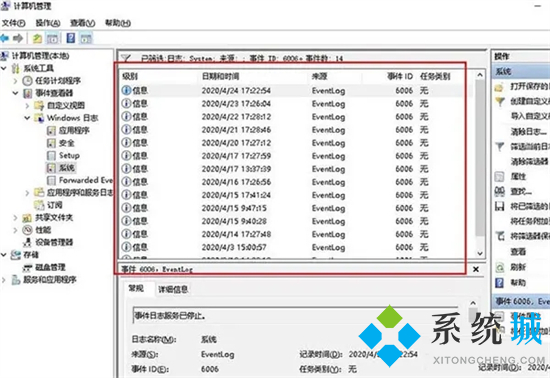Click the 事件查看器 icon in the tree
Viewport: 550px width, 378px height.
[x=28, y=93]
